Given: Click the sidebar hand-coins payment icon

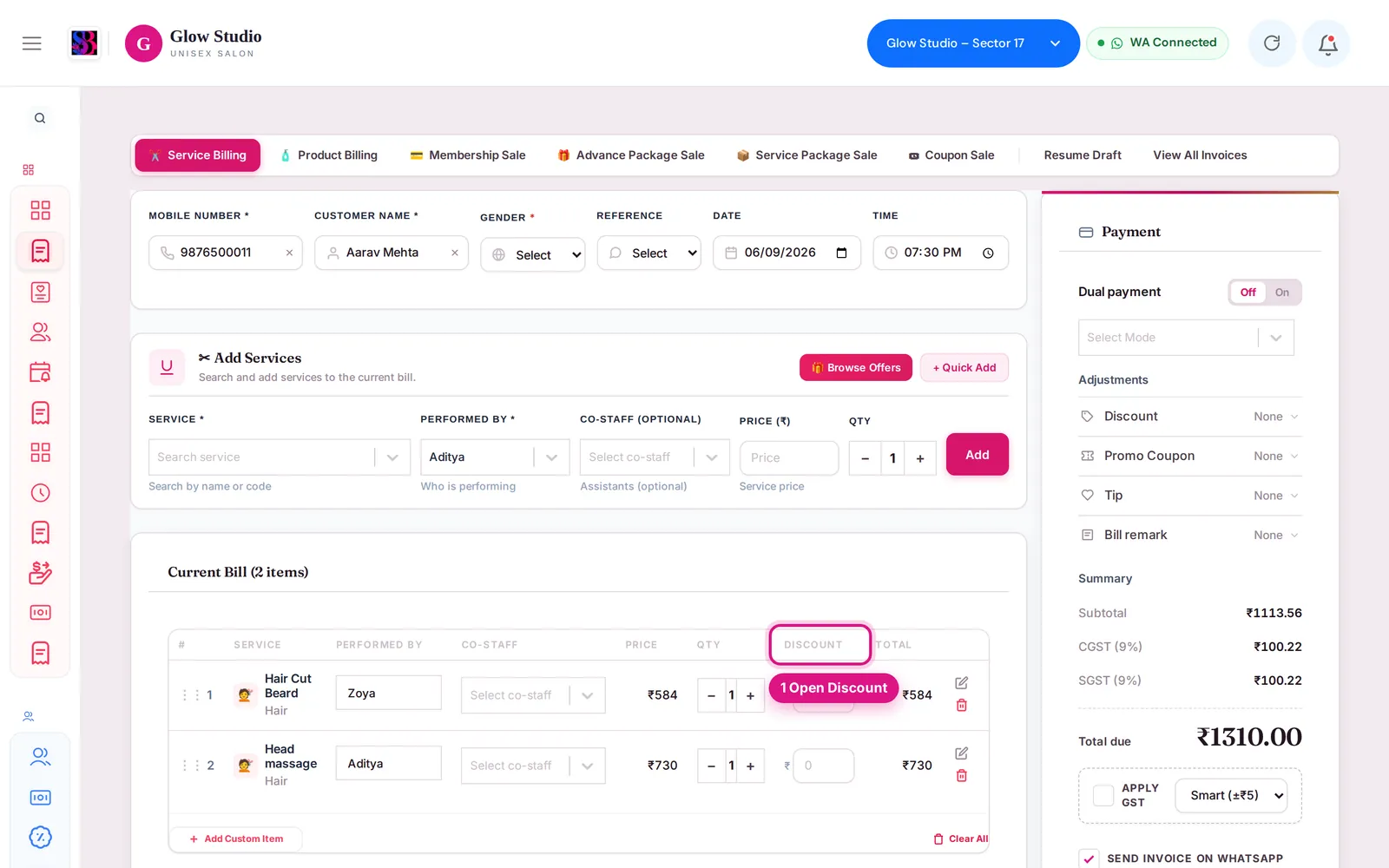Looking at the screenshot, I should pos(41,572).
